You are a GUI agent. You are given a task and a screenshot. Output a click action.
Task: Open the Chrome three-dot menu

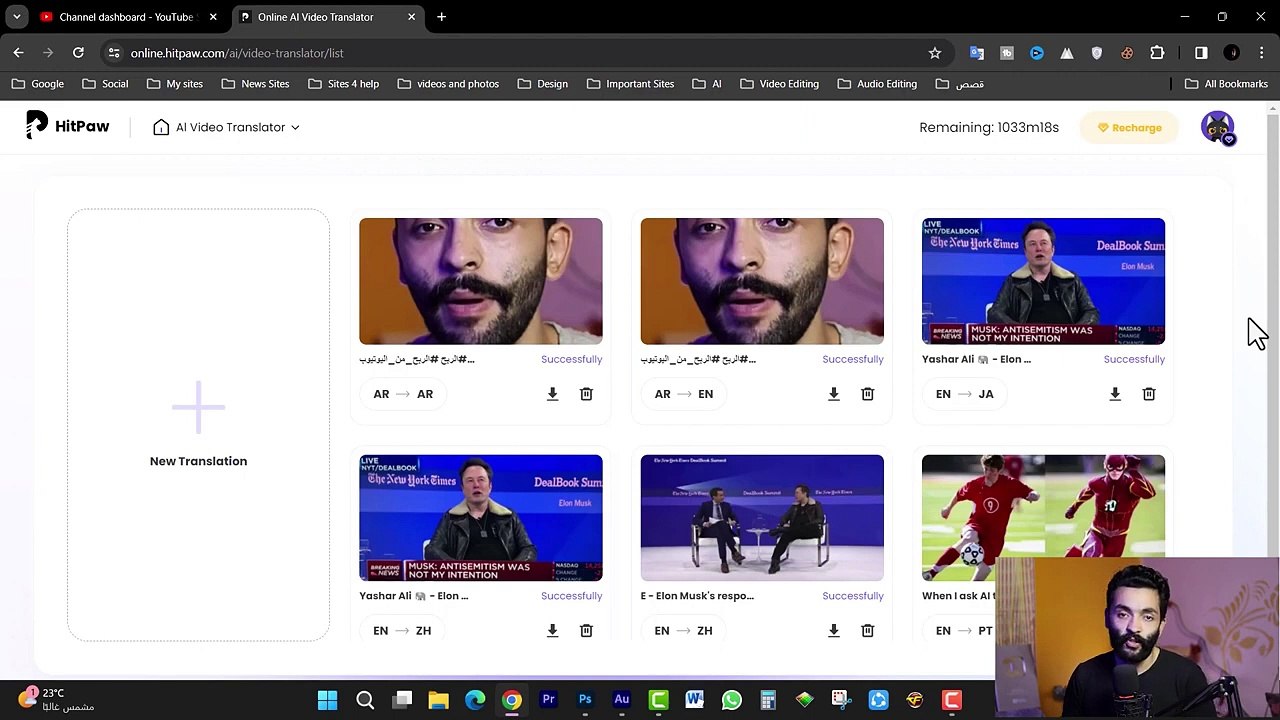[1261, 53]
